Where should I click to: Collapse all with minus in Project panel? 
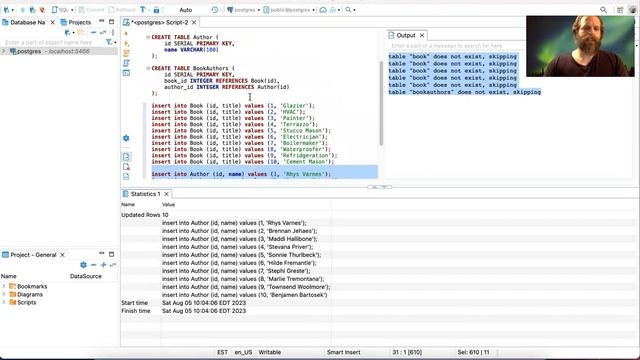tap(93, 265)
